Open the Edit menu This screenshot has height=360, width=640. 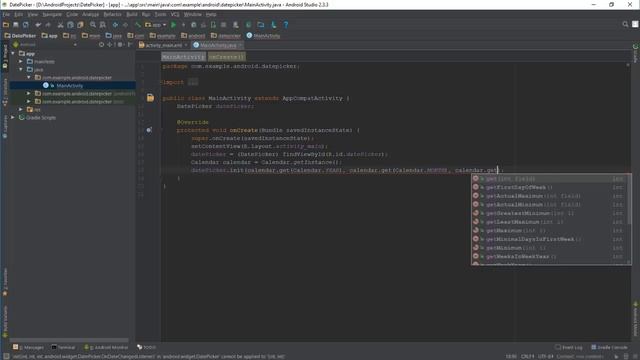tap(19, 14)
